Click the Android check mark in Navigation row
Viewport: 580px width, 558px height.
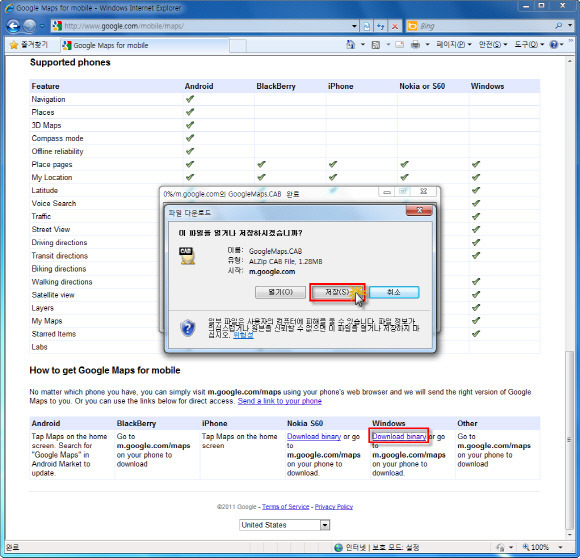tap(190, 99)
